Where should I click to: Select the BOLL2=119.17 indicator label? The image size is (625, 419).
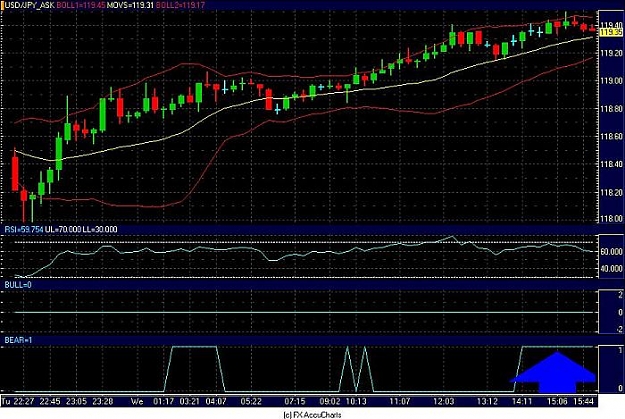pos(180,5)
